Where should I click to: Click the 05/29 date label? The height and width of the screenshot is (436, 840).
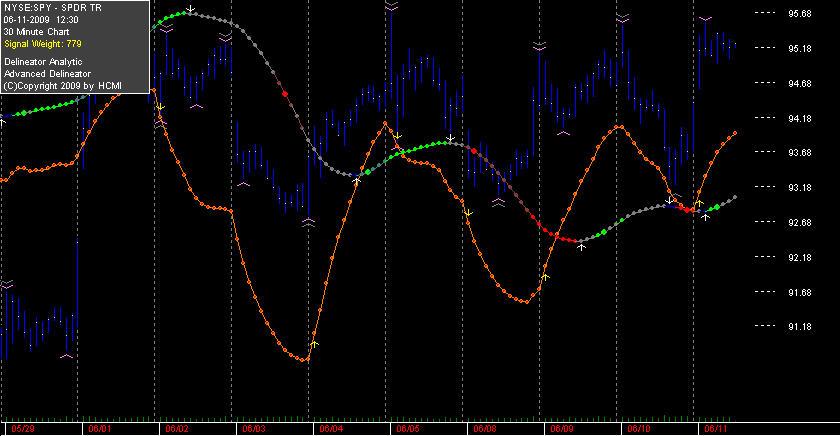[x=22, y=429]
